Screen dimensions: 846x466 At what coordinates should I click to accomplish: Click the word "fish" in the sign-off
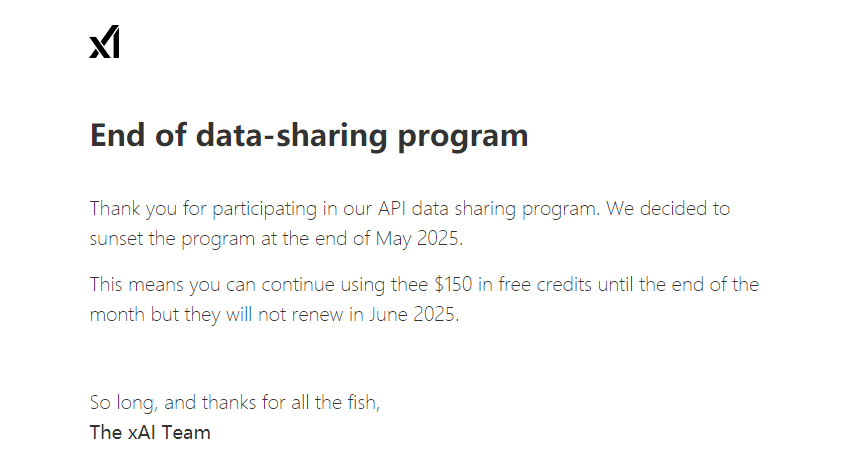point(361,402)
